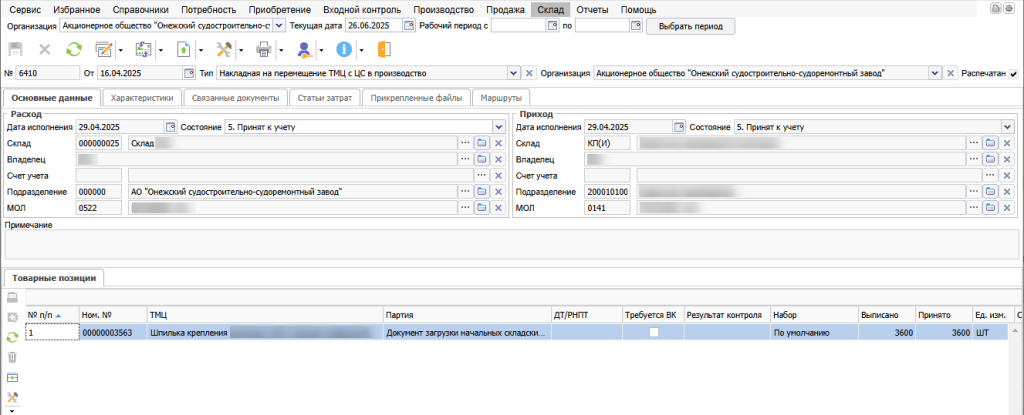
Task: Open folder icon for Расход МОЛ row
Action: click(x=482, y=208)
